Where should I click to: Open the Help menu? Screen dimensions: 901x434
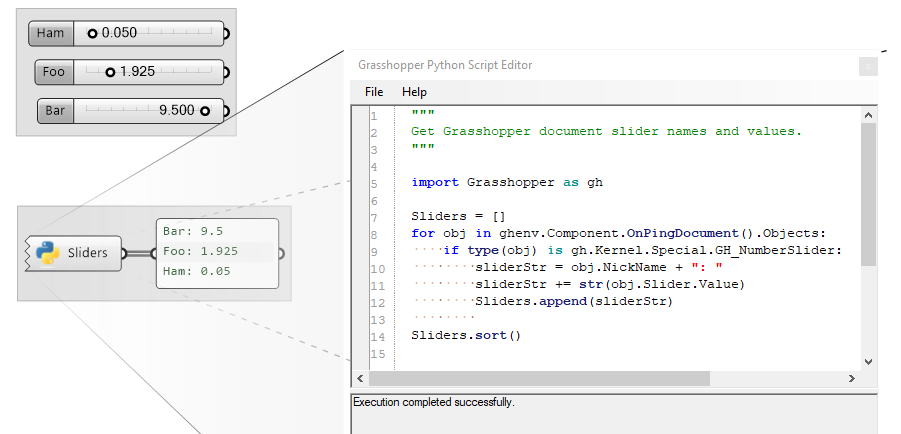[414, 92]
